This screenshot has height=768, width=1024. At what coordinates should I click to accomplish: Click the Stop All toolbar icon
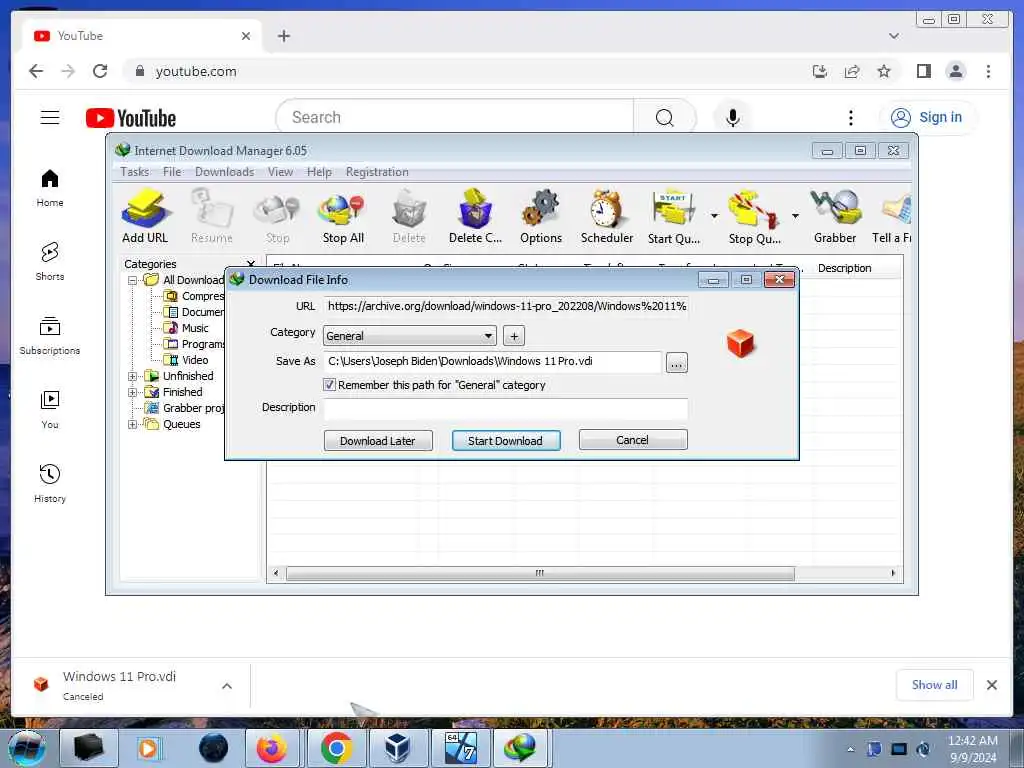pyautogui.click(x=343, y=216)
